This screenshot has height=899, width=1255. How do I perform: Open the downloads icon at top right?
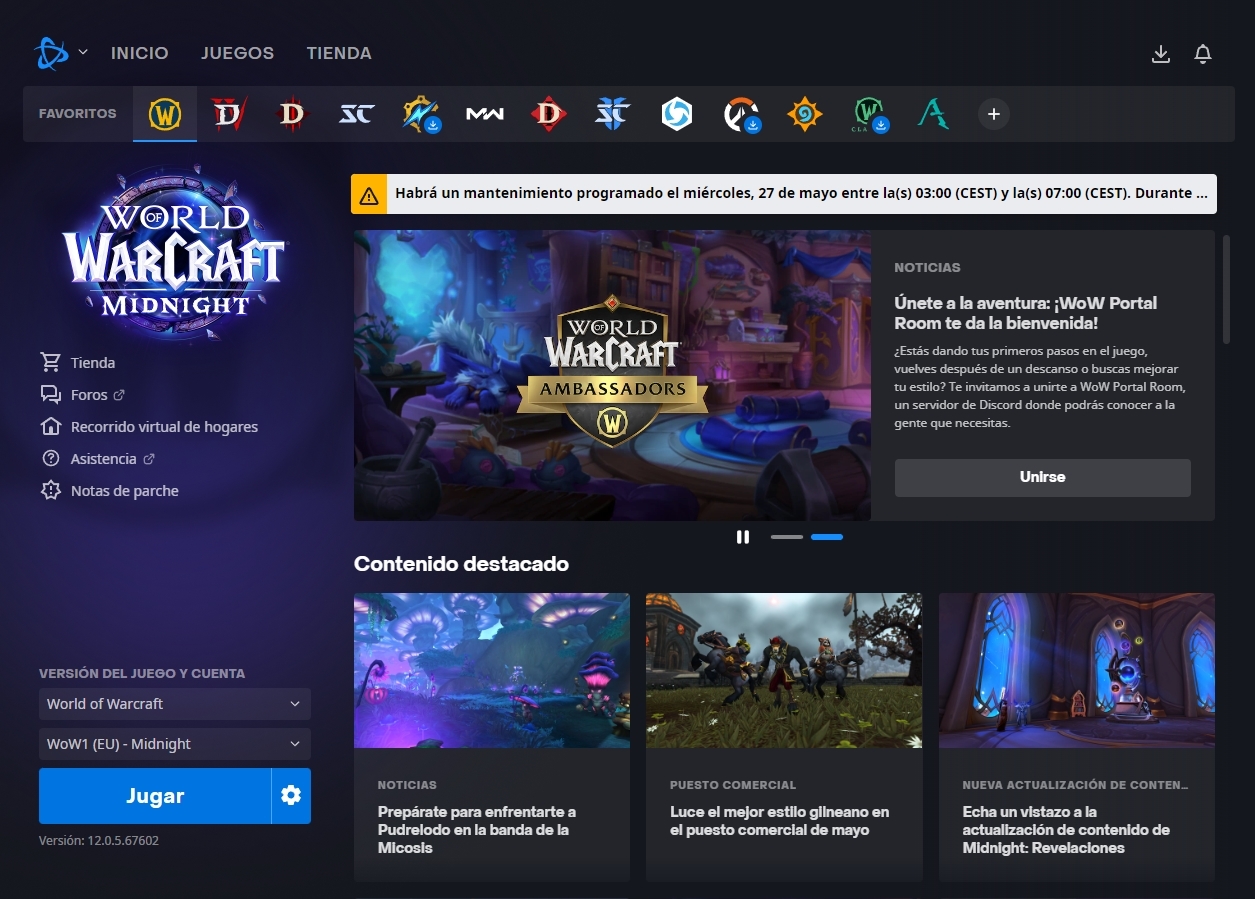pos(1160,54)
